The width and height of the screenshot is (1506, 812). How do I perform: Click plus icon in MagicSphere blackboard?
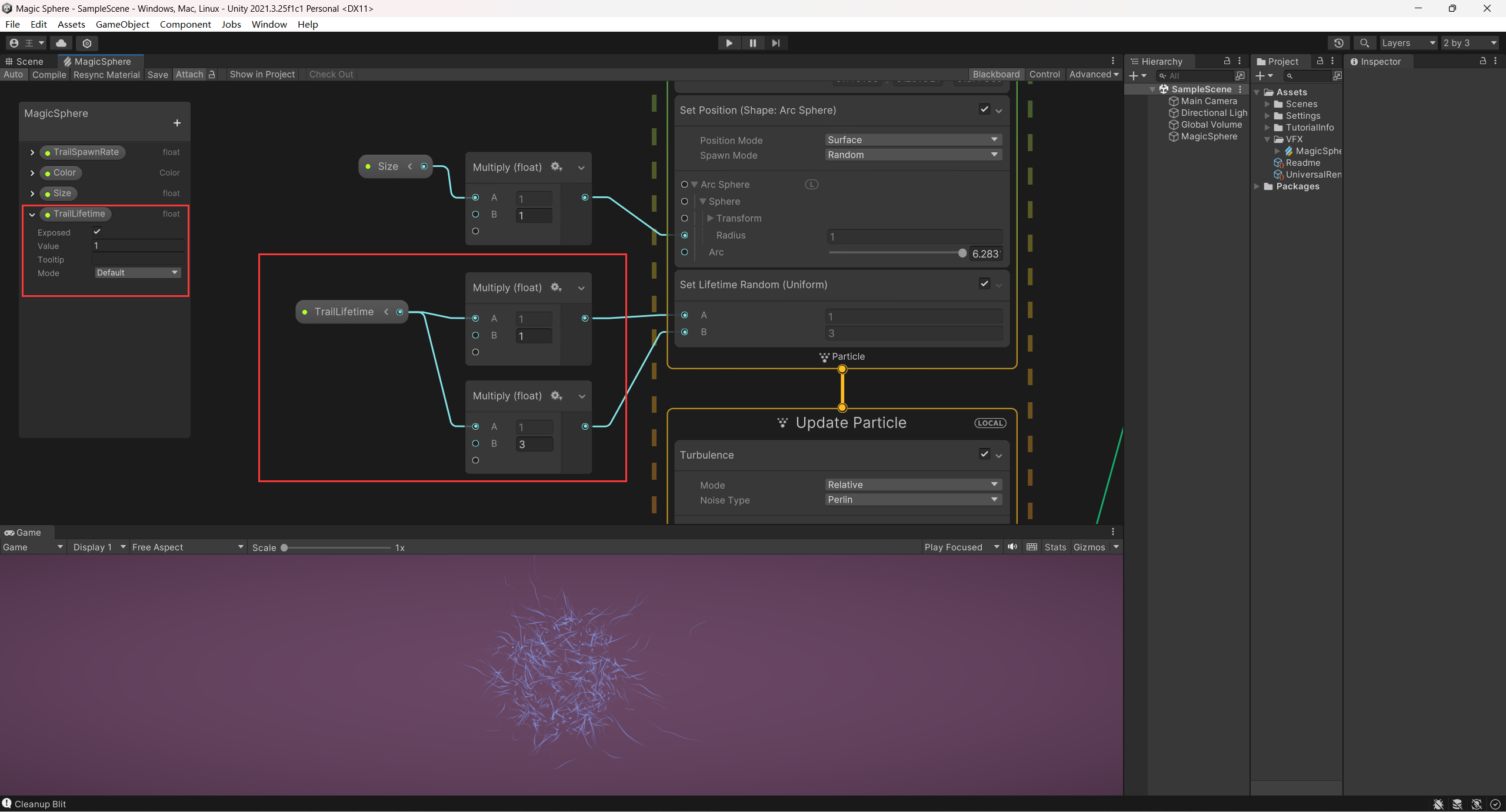(x=177, y=123)
